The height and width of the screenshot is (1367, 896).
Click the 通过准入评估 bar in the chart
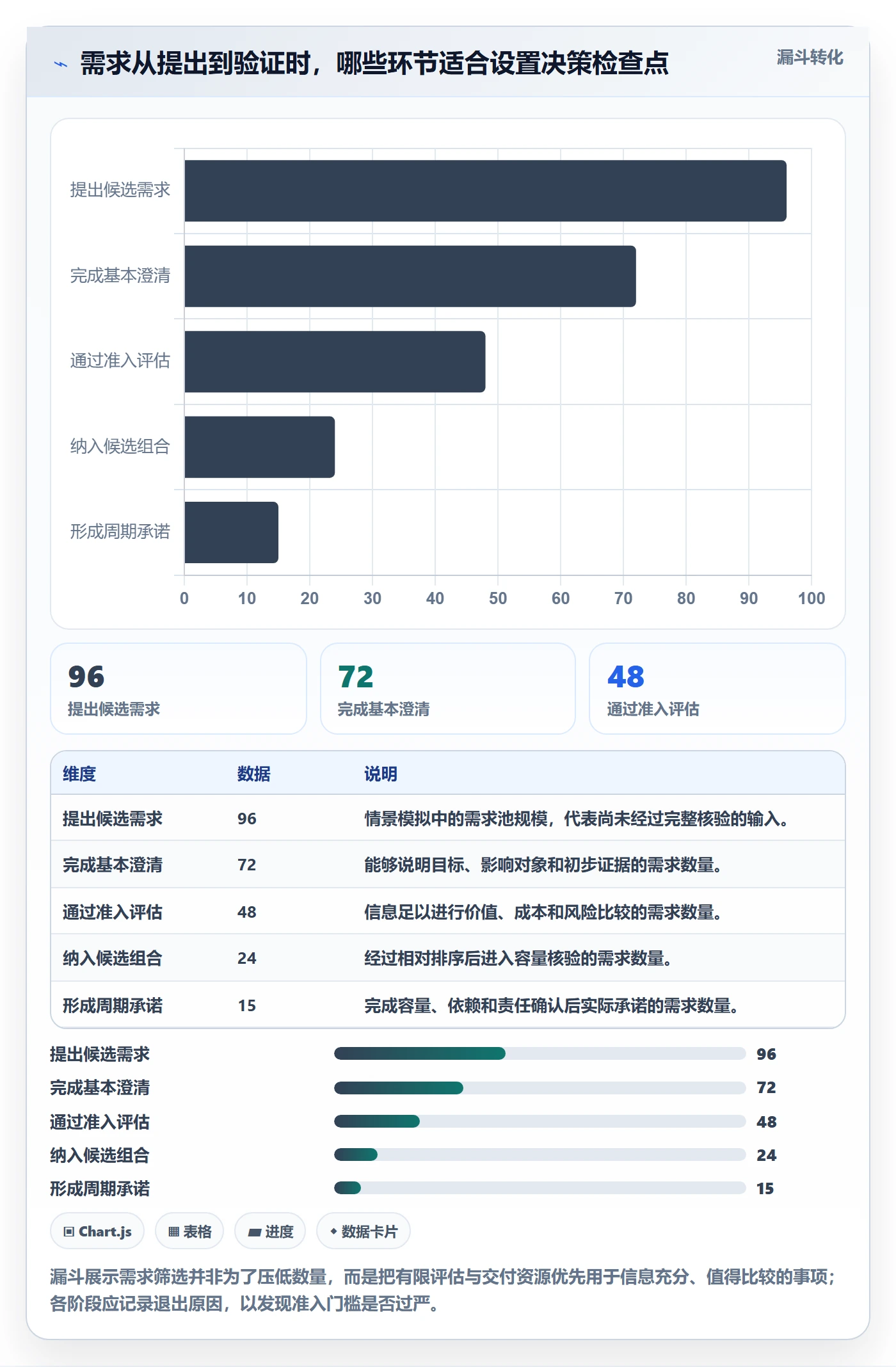[x=335, y=362]
